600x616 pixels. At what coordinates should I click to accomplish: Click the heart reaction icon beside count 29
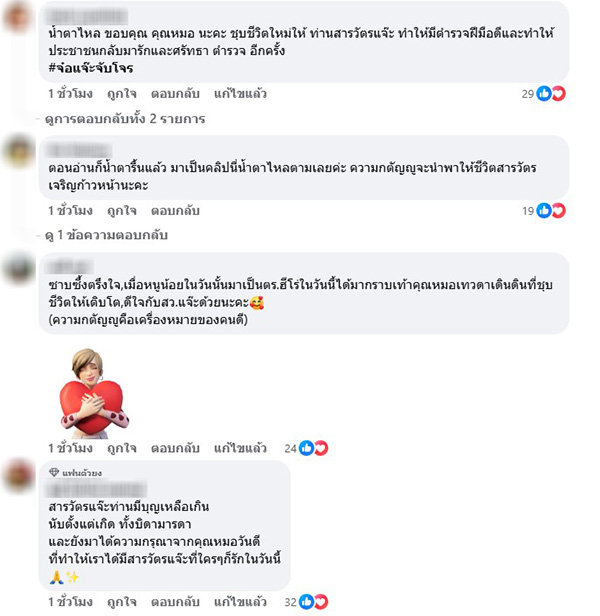(x=558, y=94)
